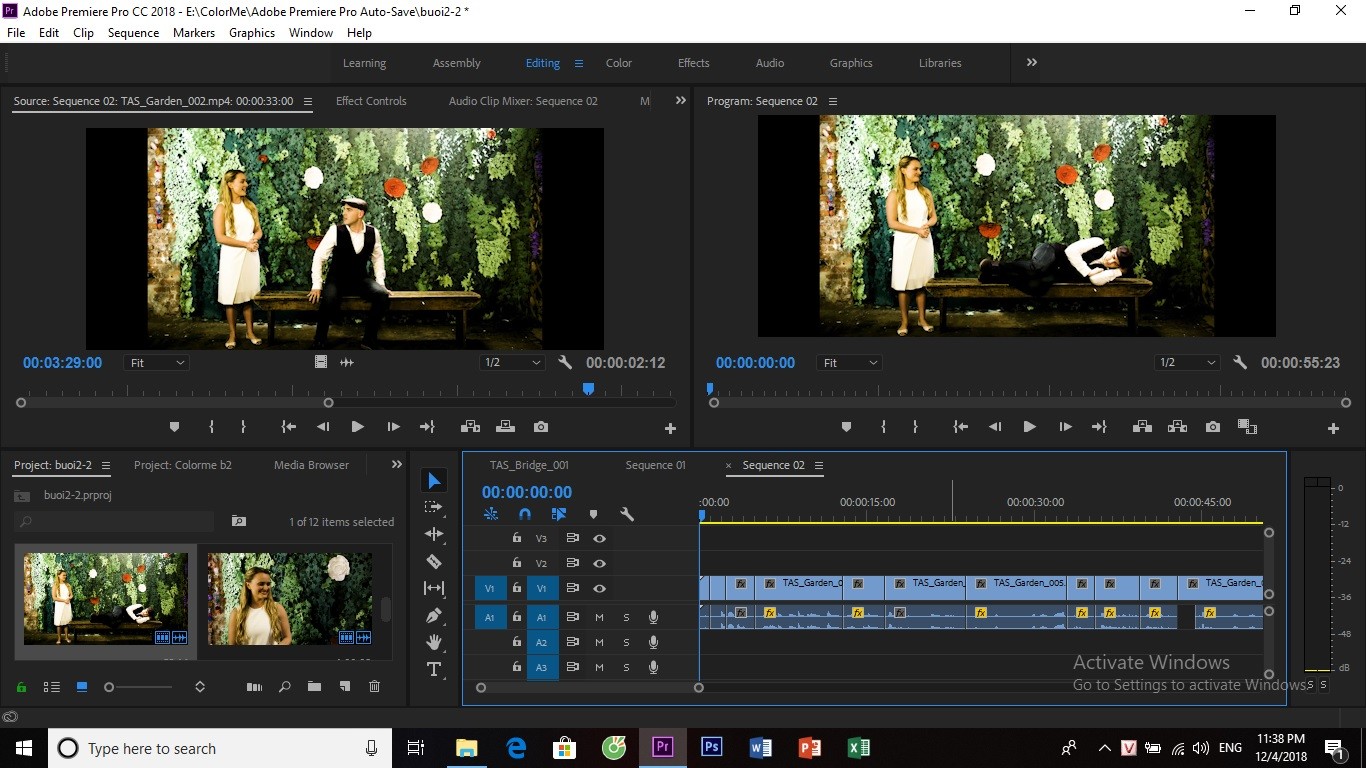Viewport: 1366px width, 768px height.
Task: Add a marker in the timeline header
Action: point(593,514)
